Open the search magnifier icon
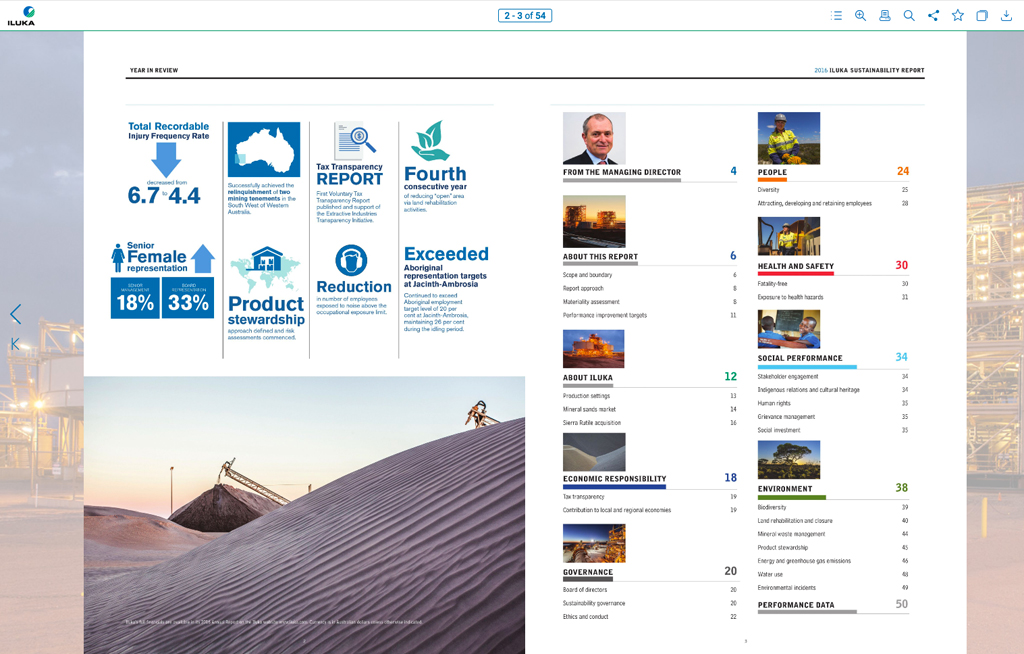Viewport: 1024px width, 654px height. 909,15
